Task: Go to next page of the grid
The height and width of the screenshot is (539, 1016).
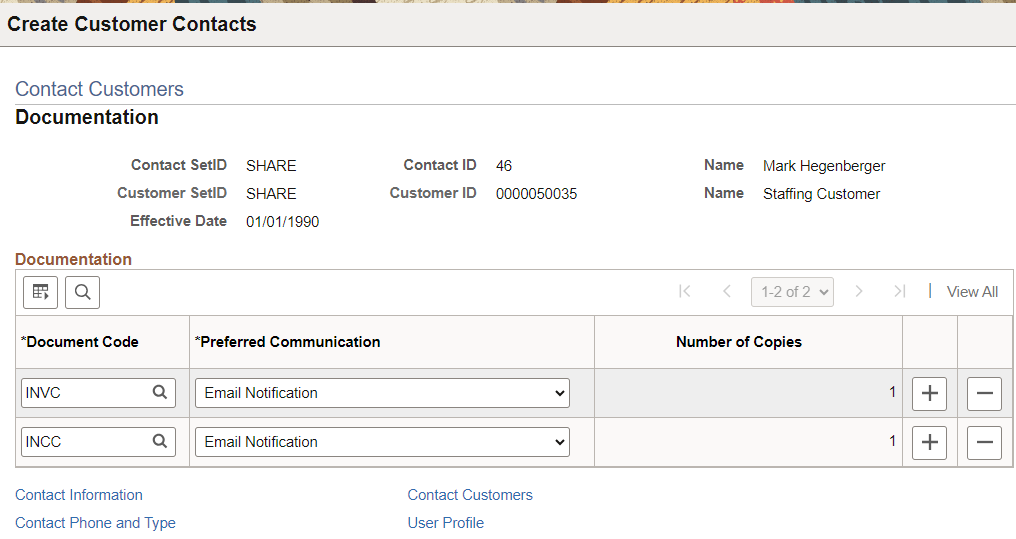Action: coord(859,292)
